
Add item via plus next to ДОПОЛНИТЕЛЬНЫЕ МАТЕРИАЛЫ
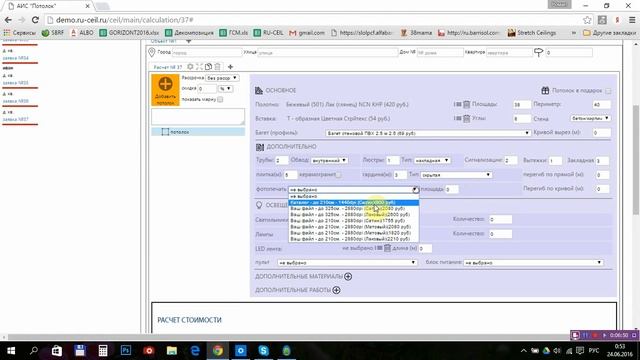click(x=348, y=276)
